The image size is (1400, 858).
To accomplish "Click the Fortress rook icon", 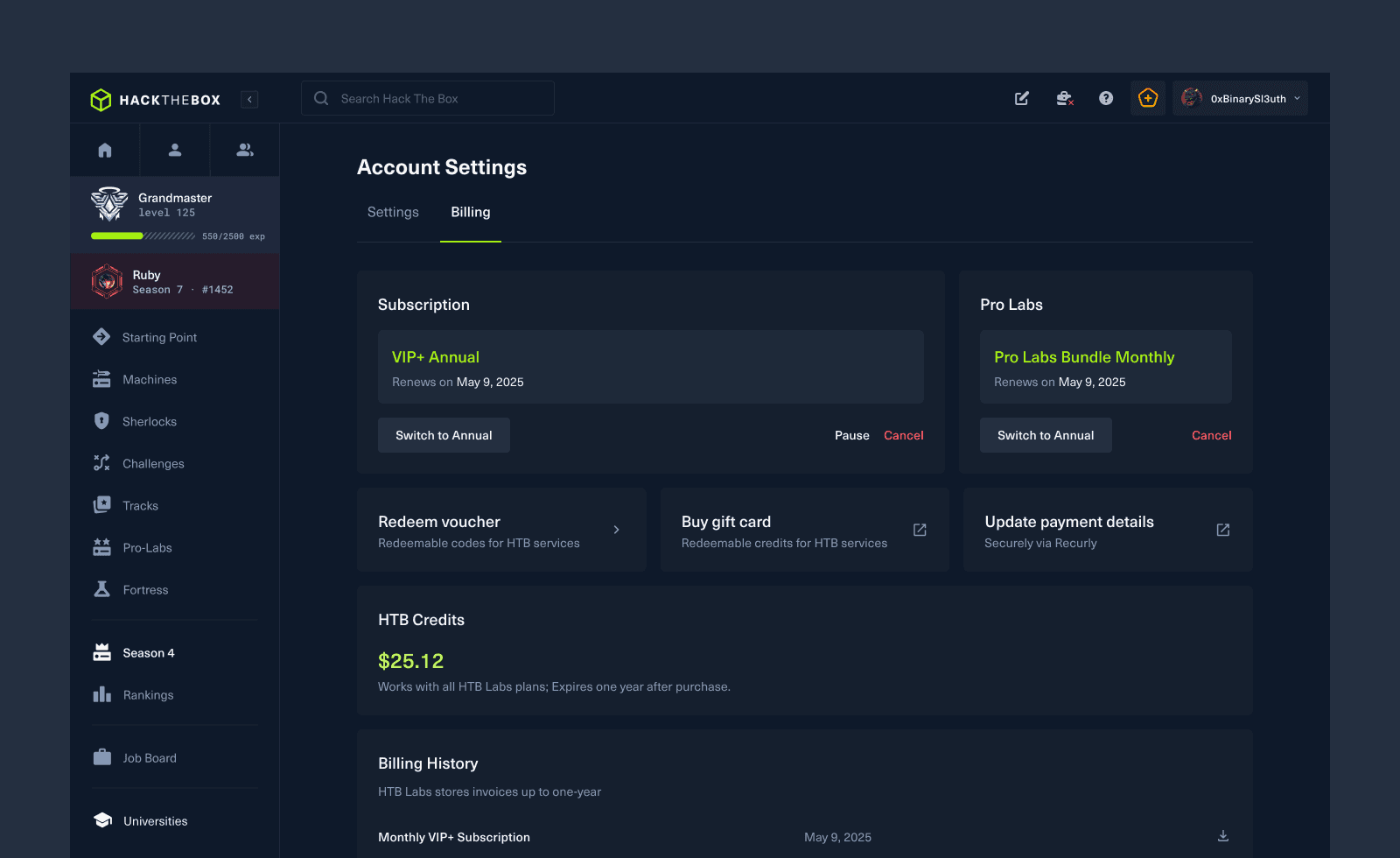I will [x=101, y=589].
